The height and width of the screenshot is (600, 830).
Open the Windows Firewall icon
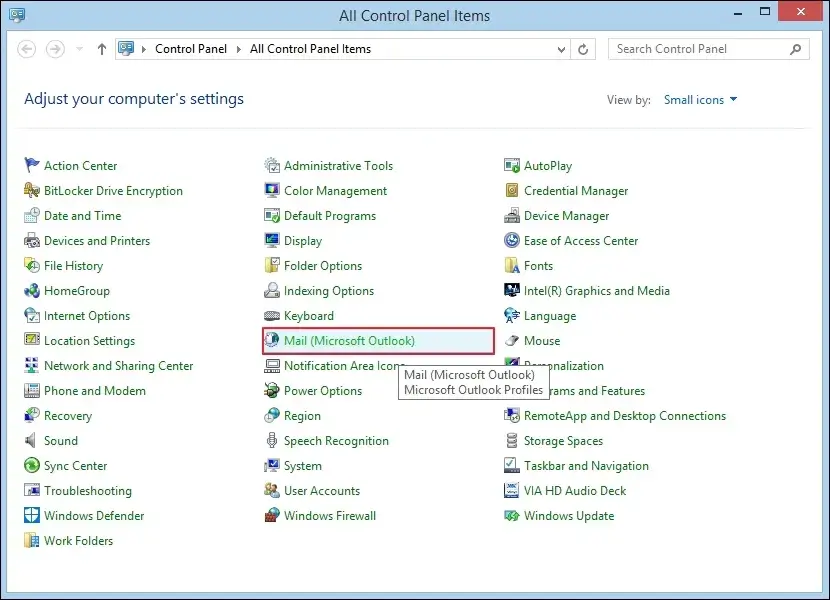[x=272, y=515]
